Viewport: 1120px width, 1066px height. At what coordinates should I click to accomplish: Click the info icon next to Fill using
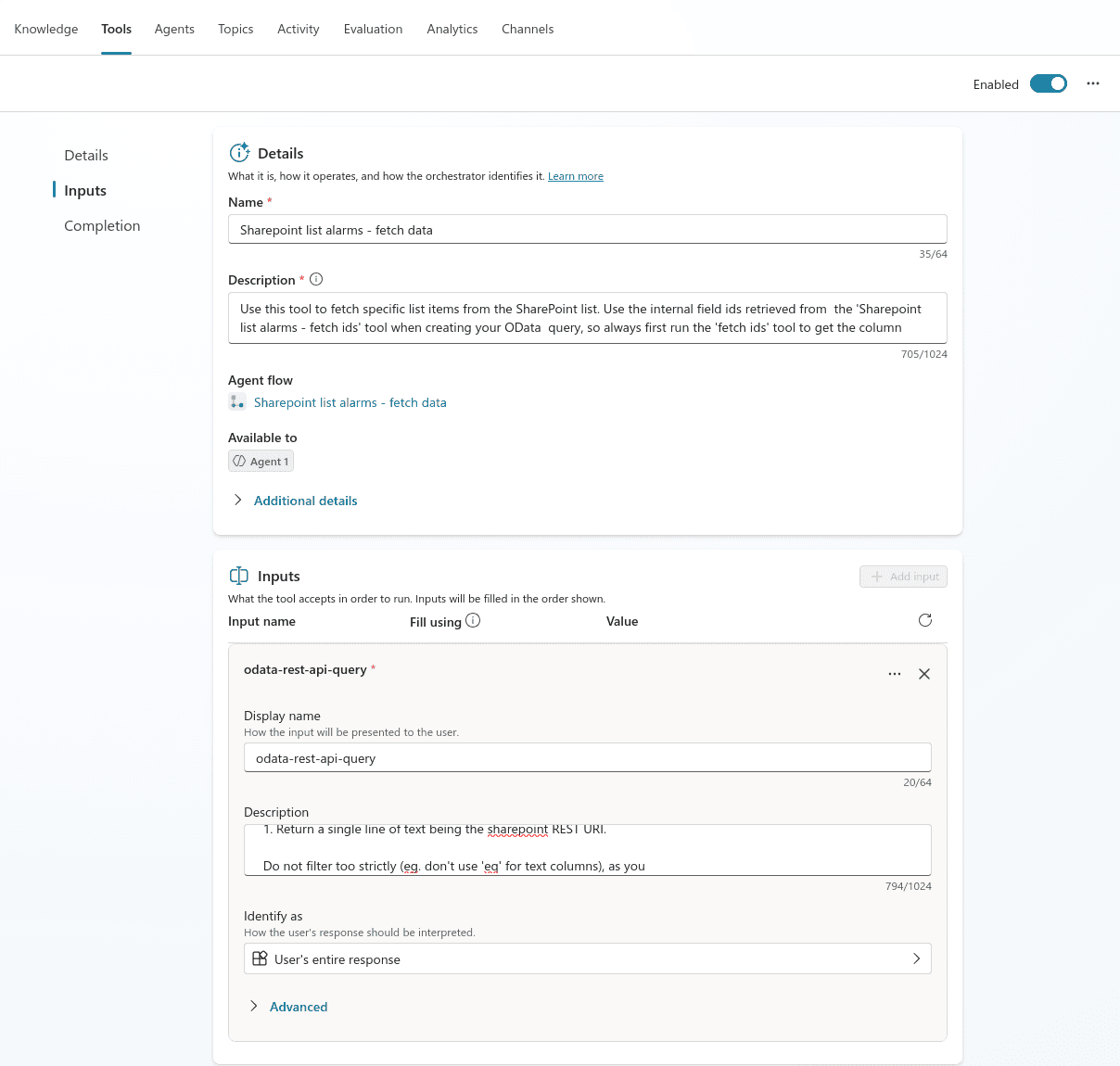point(473,620)
